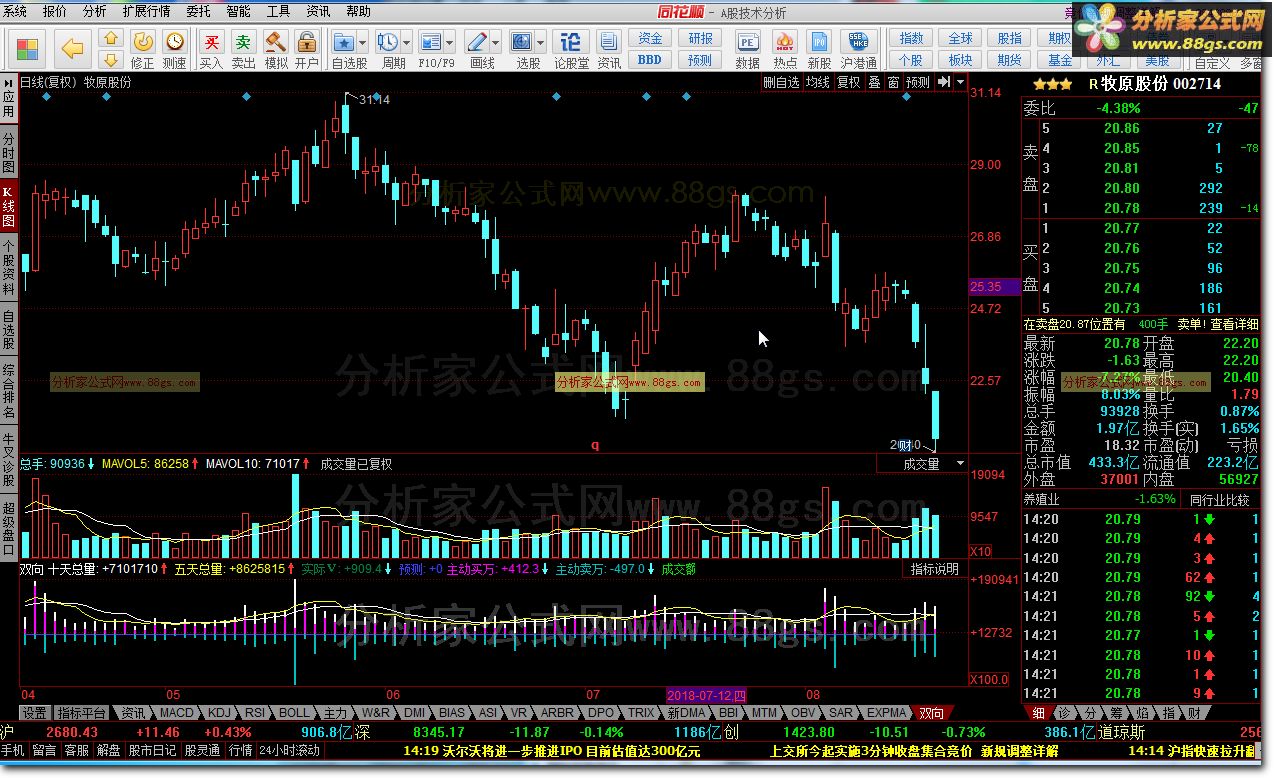Toggle the 复权 adjusted price button
This screenshot has height=778, width=1274.
(x=849, y=82)
